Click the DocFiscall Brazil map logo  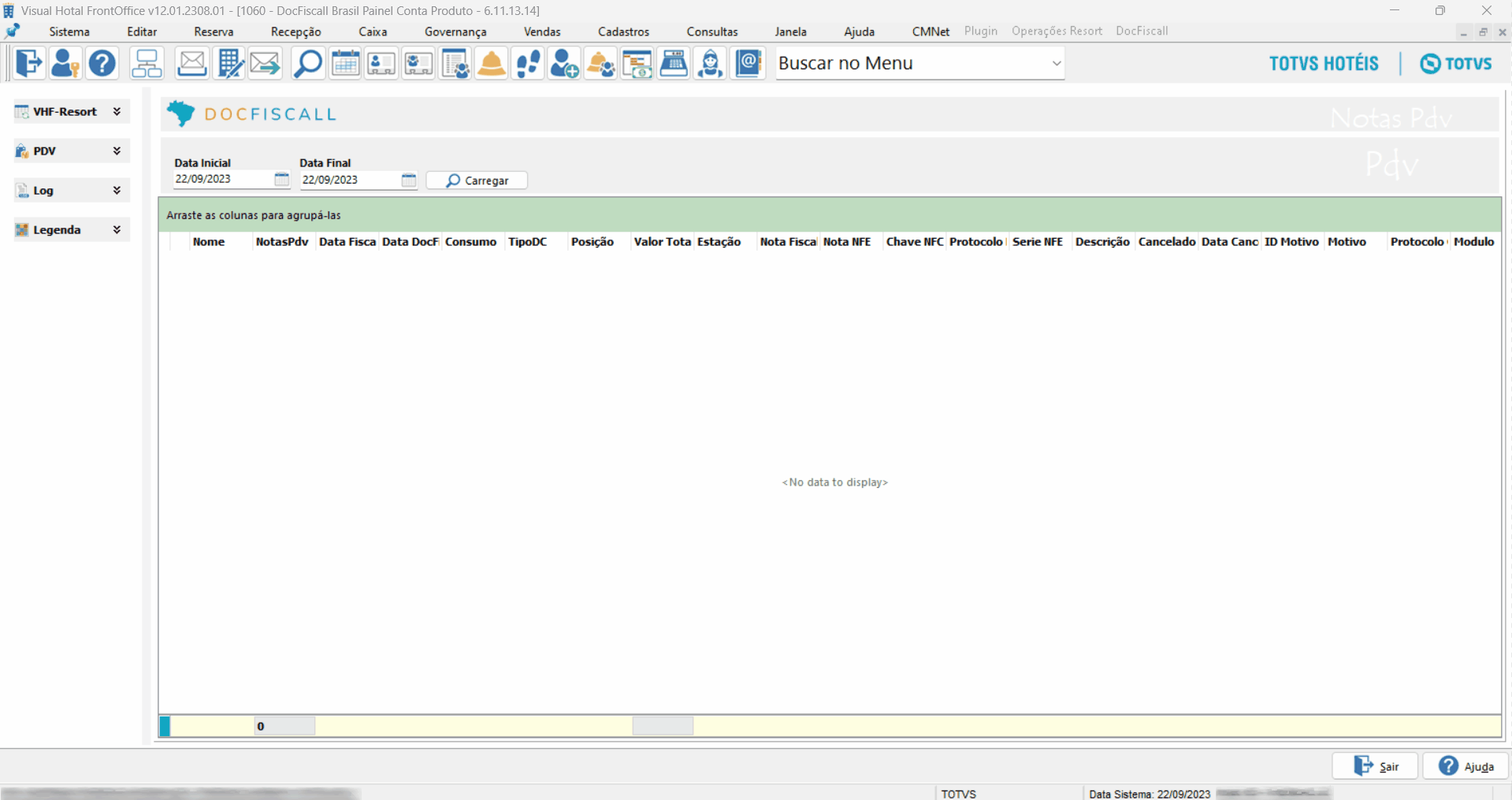181,113
